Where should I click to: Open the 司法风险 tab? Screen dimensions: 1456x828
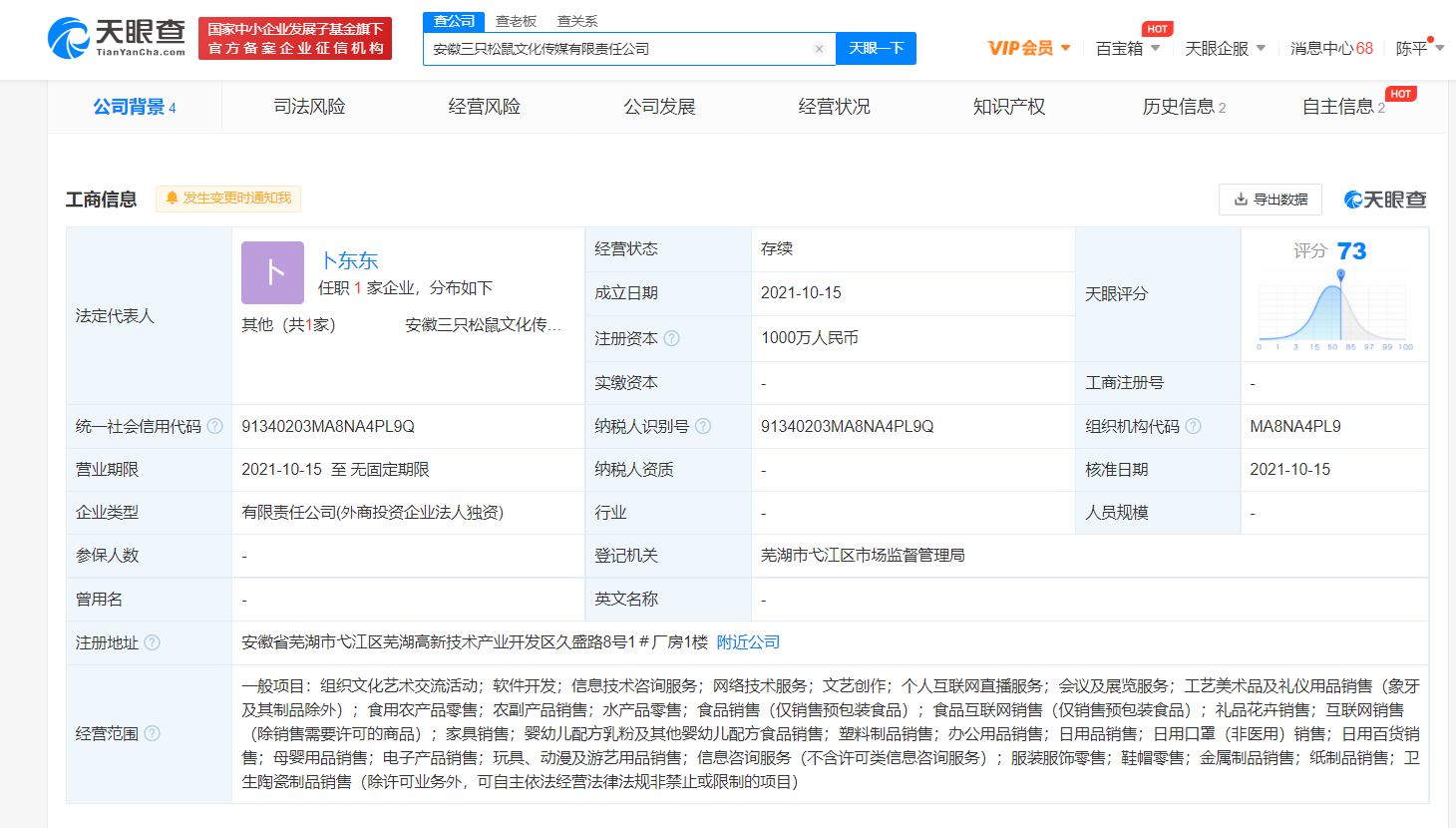tap(309, 107)
